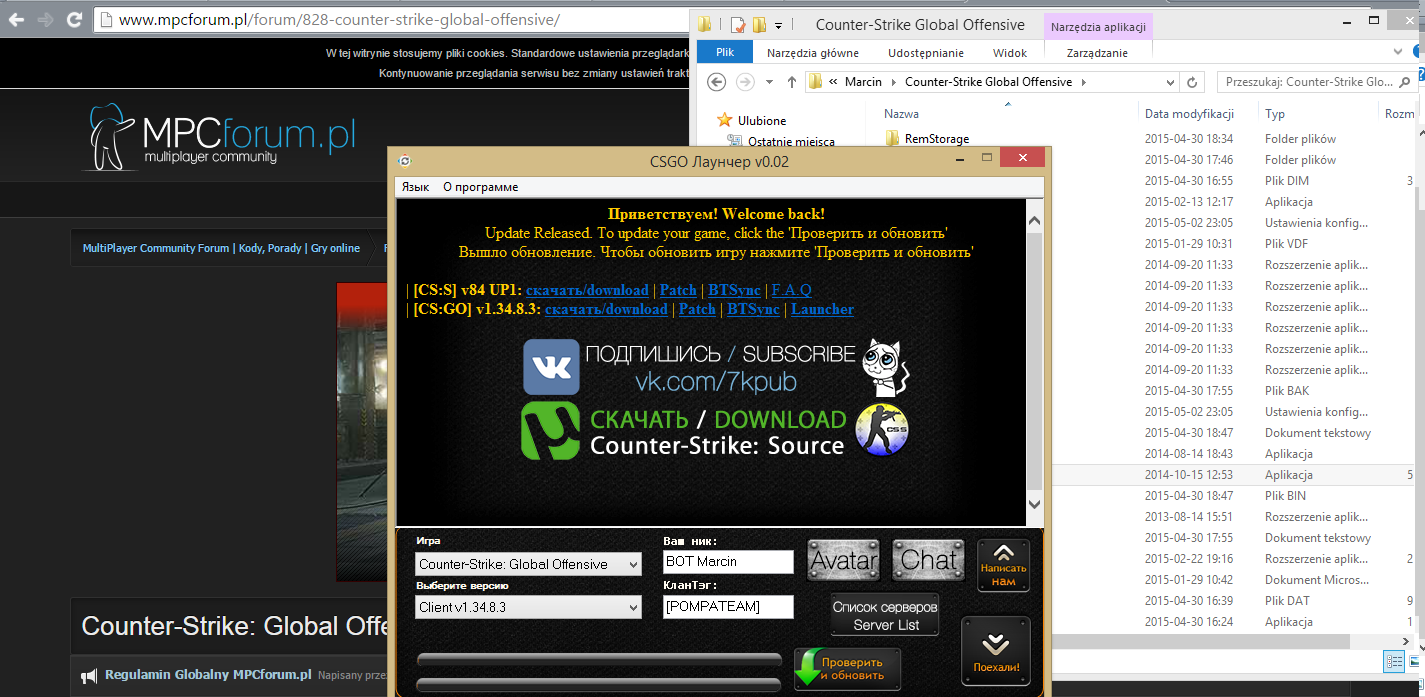This screenshot has height=697, width=1425.
Task: Open the Chat button in the launcher
Action: click(929, 560)
